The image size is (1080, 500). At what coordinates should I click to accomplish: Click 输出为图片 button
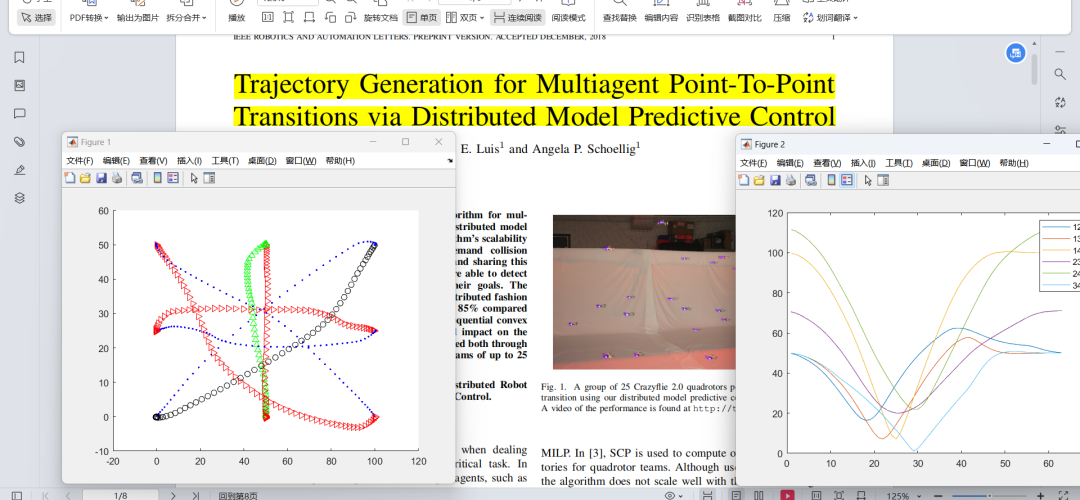click(137, 17)
